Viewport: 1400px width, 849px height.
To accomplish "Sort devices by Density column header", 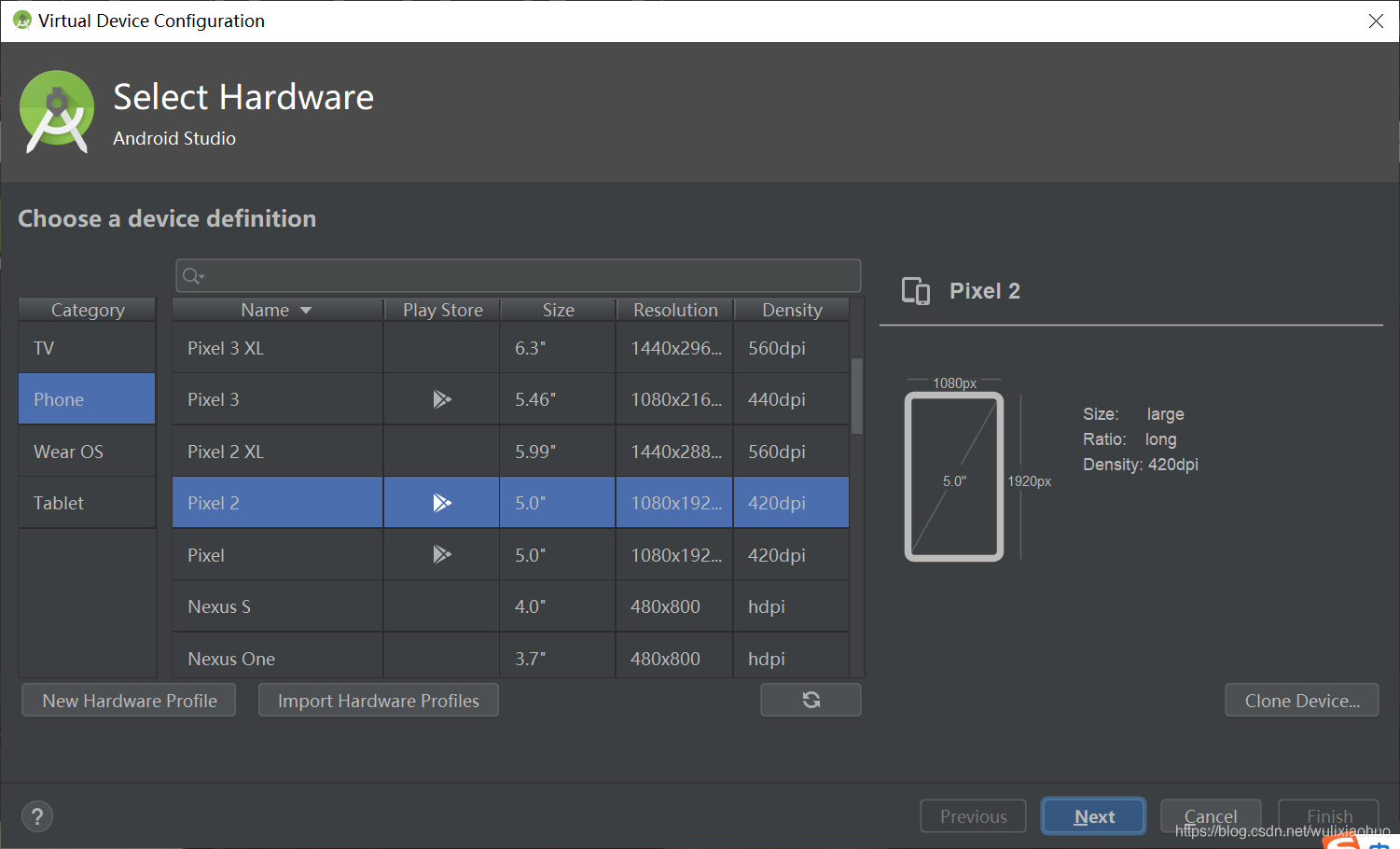I will (x=792, y=310).
